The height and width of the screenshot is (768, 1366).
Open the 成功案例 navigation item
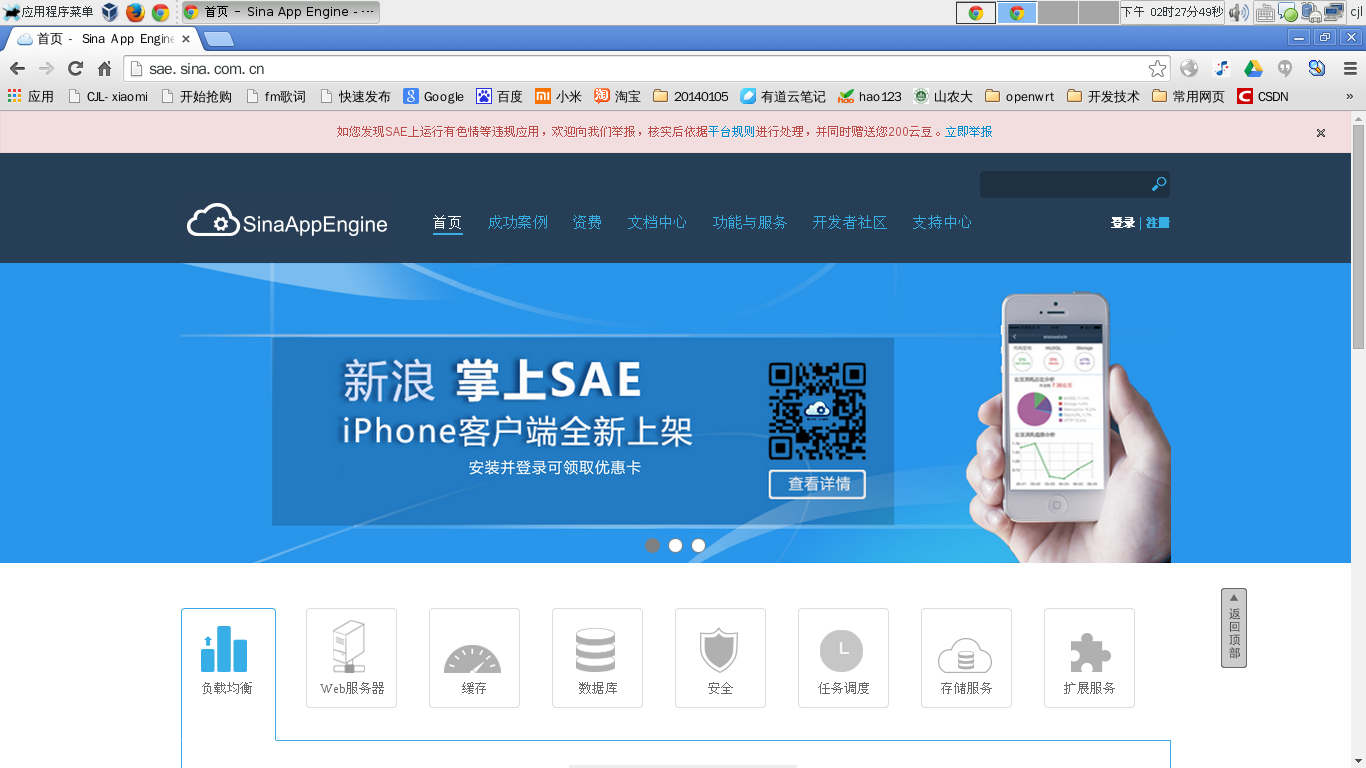coord(518,222)
